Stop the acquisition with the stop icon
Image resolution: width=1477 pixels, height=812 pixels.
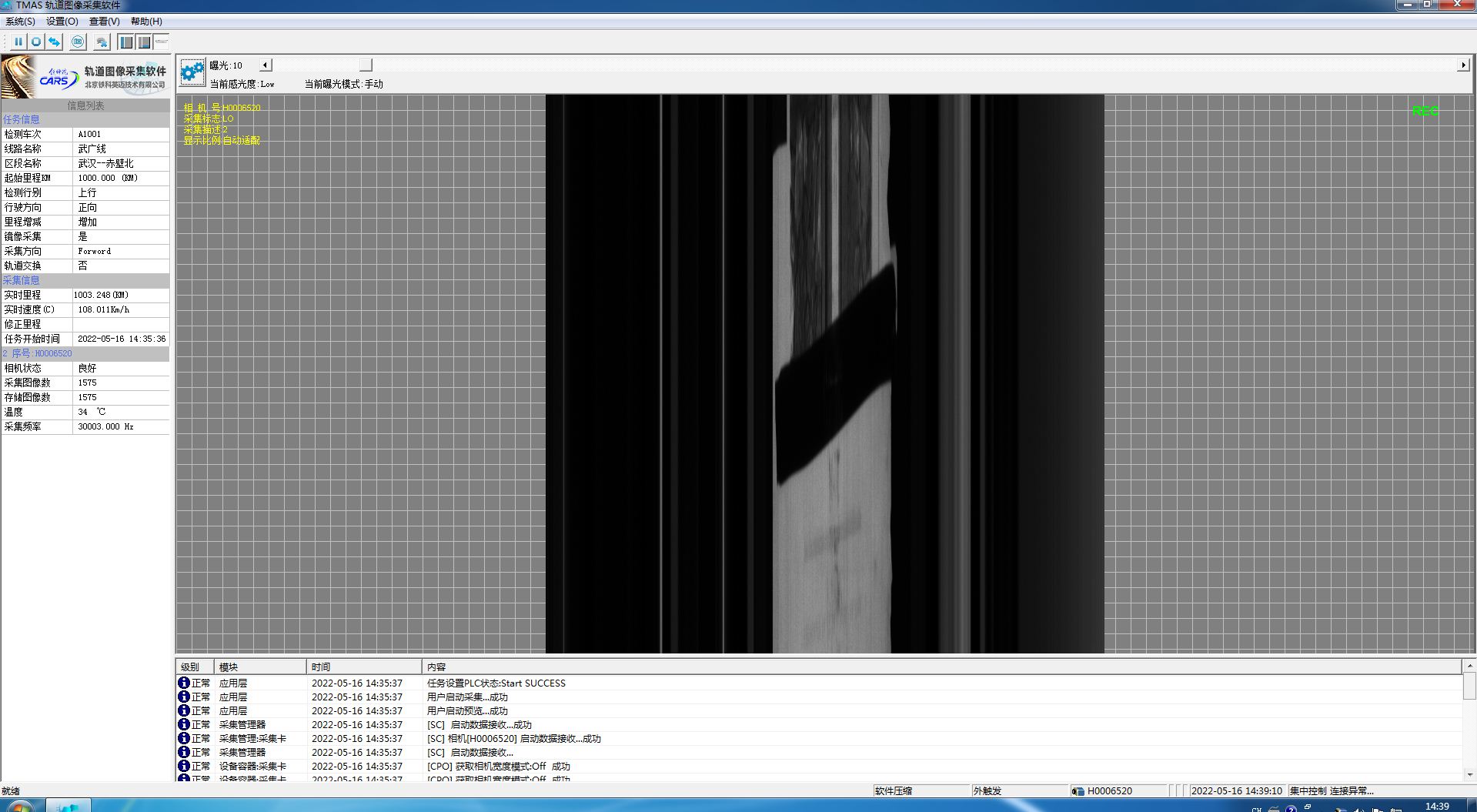pos(36,42)
